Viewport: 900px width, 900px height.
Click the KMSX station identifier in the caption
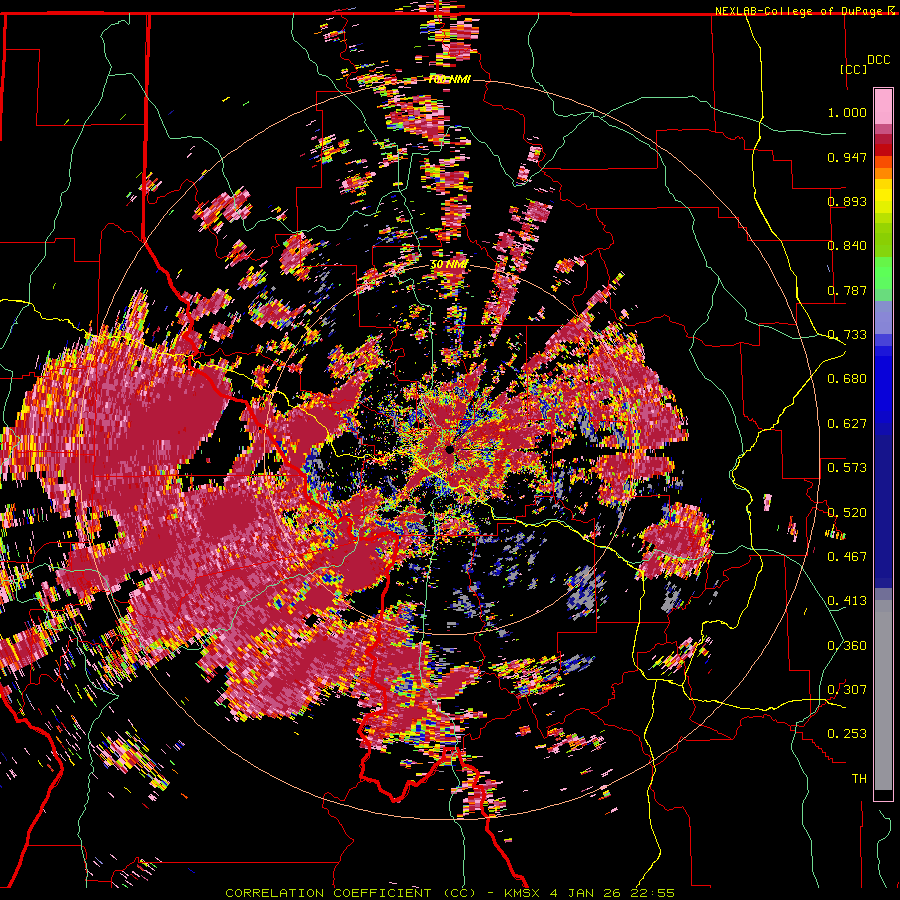[x=522, y=893]
